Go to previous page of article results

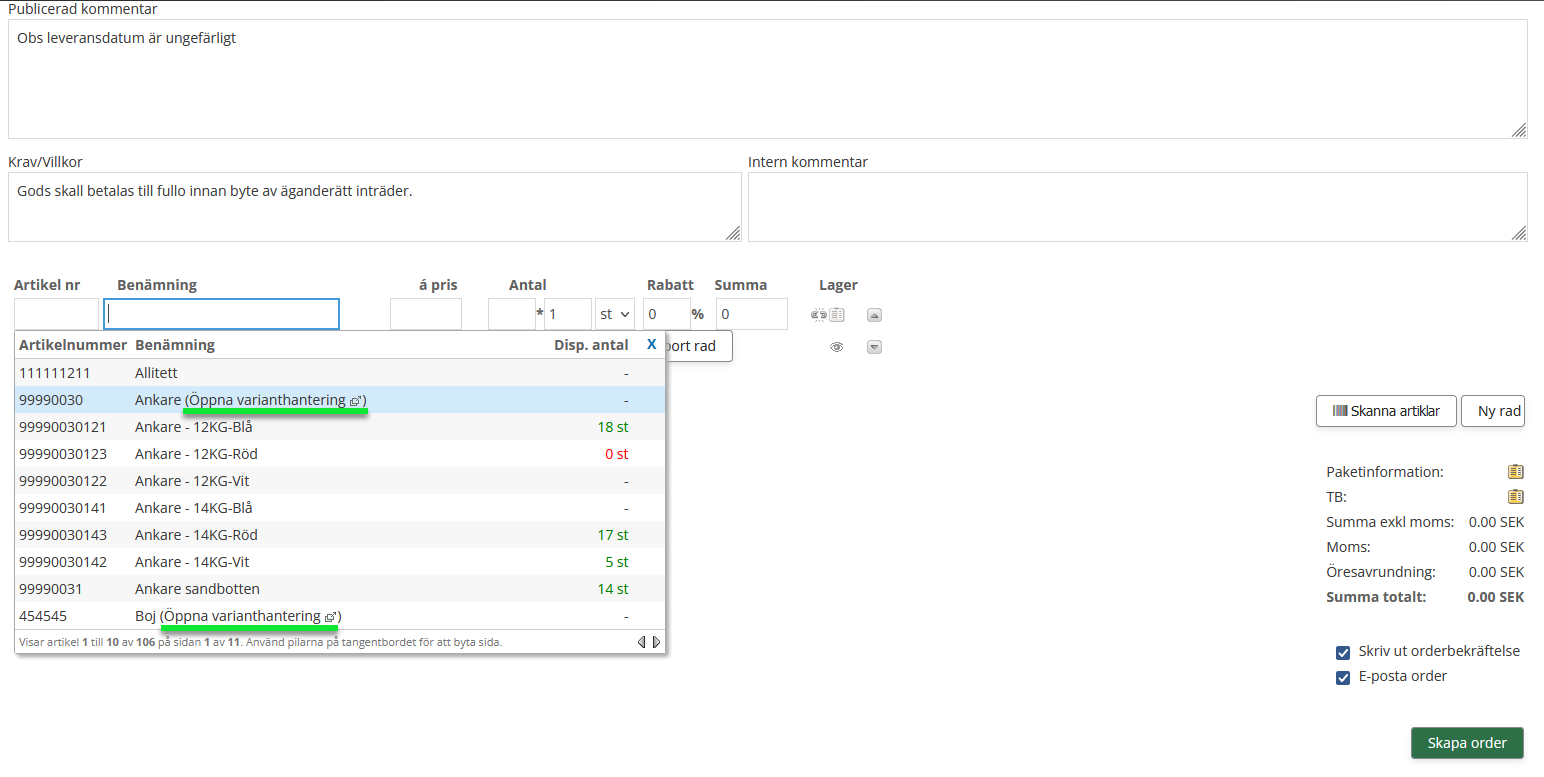pyautogui.click(x=642, y=642)
